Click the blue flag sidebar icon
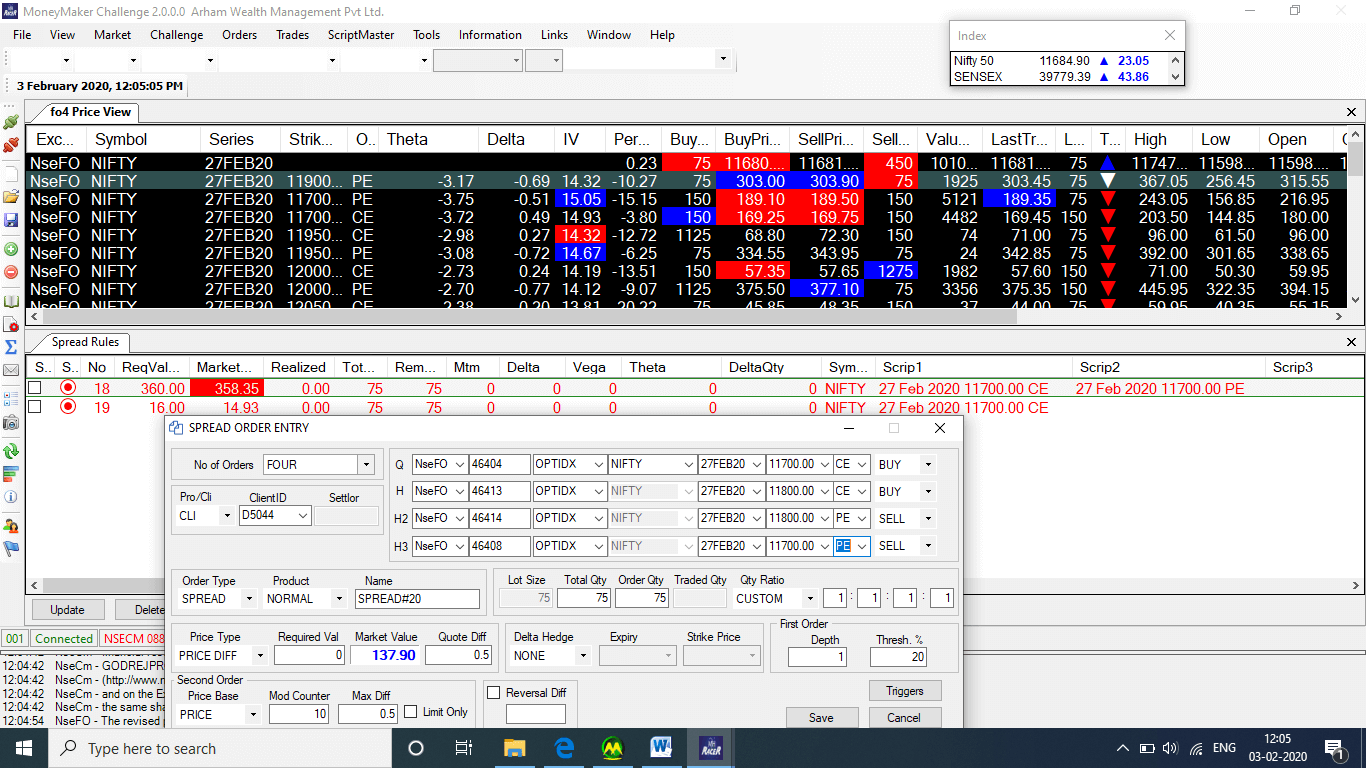1366x768 pixels. [11, 548]
